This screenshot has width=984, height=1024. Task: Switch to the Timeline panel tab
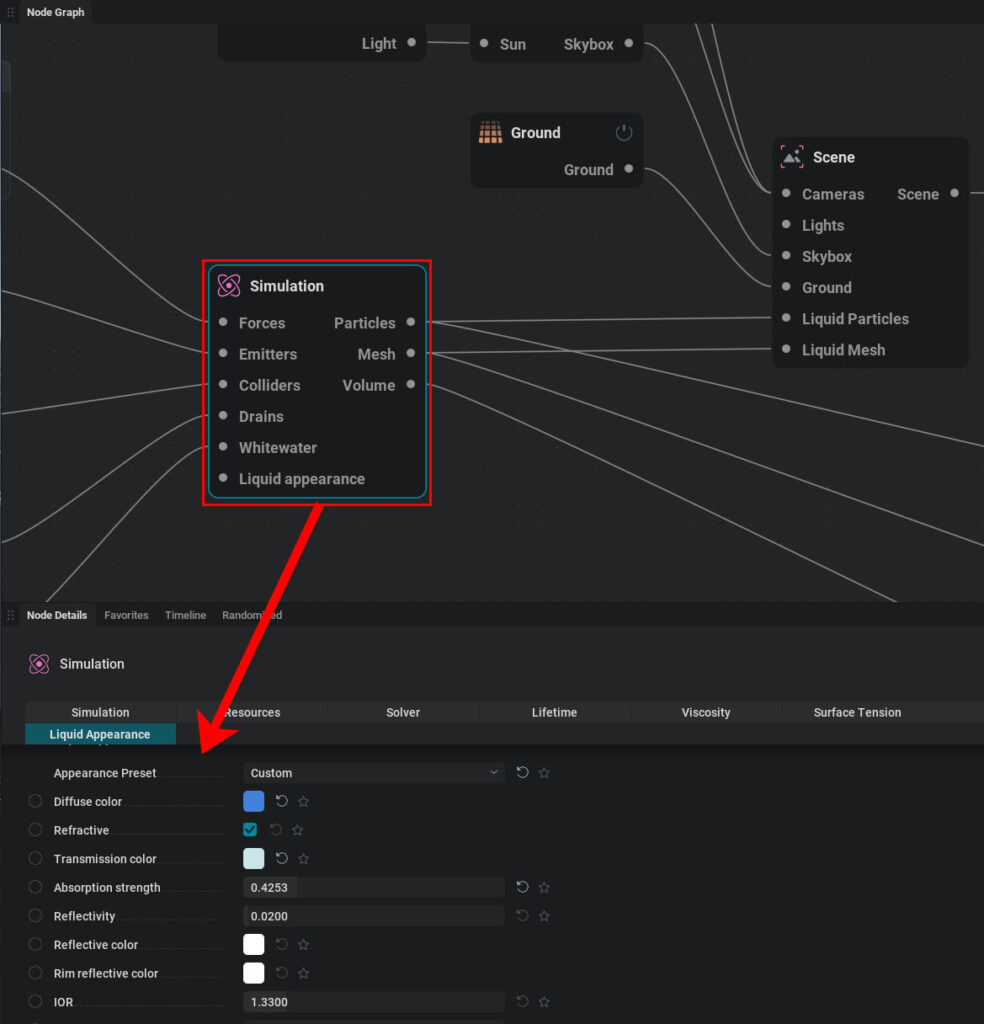click(185, 615)
